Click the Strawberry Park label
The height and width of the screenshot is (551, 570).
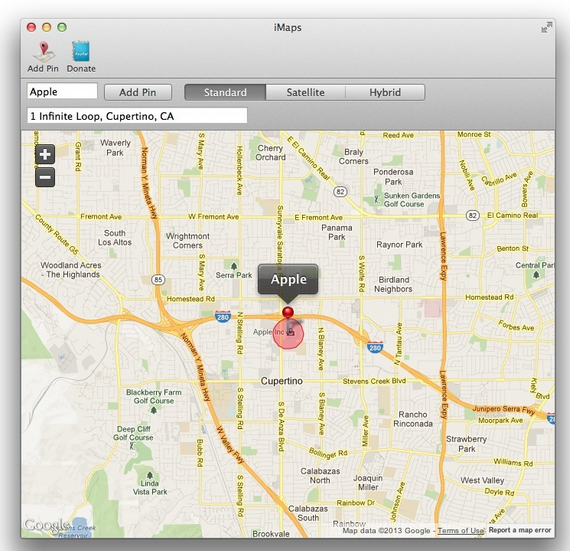click(466, 444)
